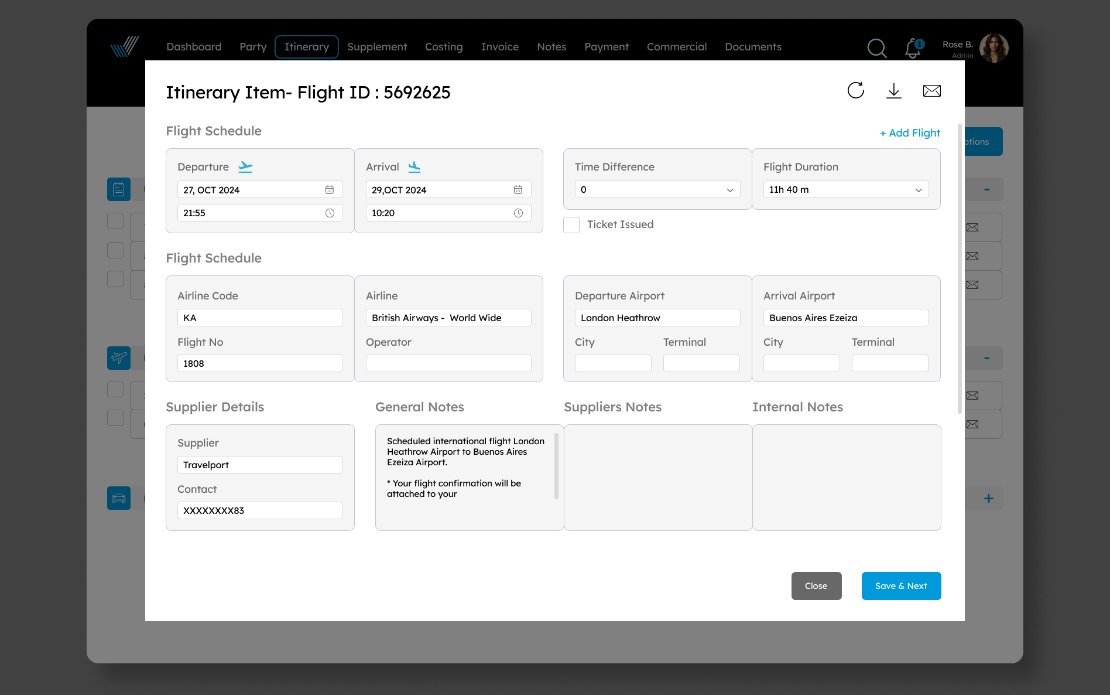Click the Suppliers Notes text area
The width and height of the screenshot is (1110, 695).
point(658,477)
